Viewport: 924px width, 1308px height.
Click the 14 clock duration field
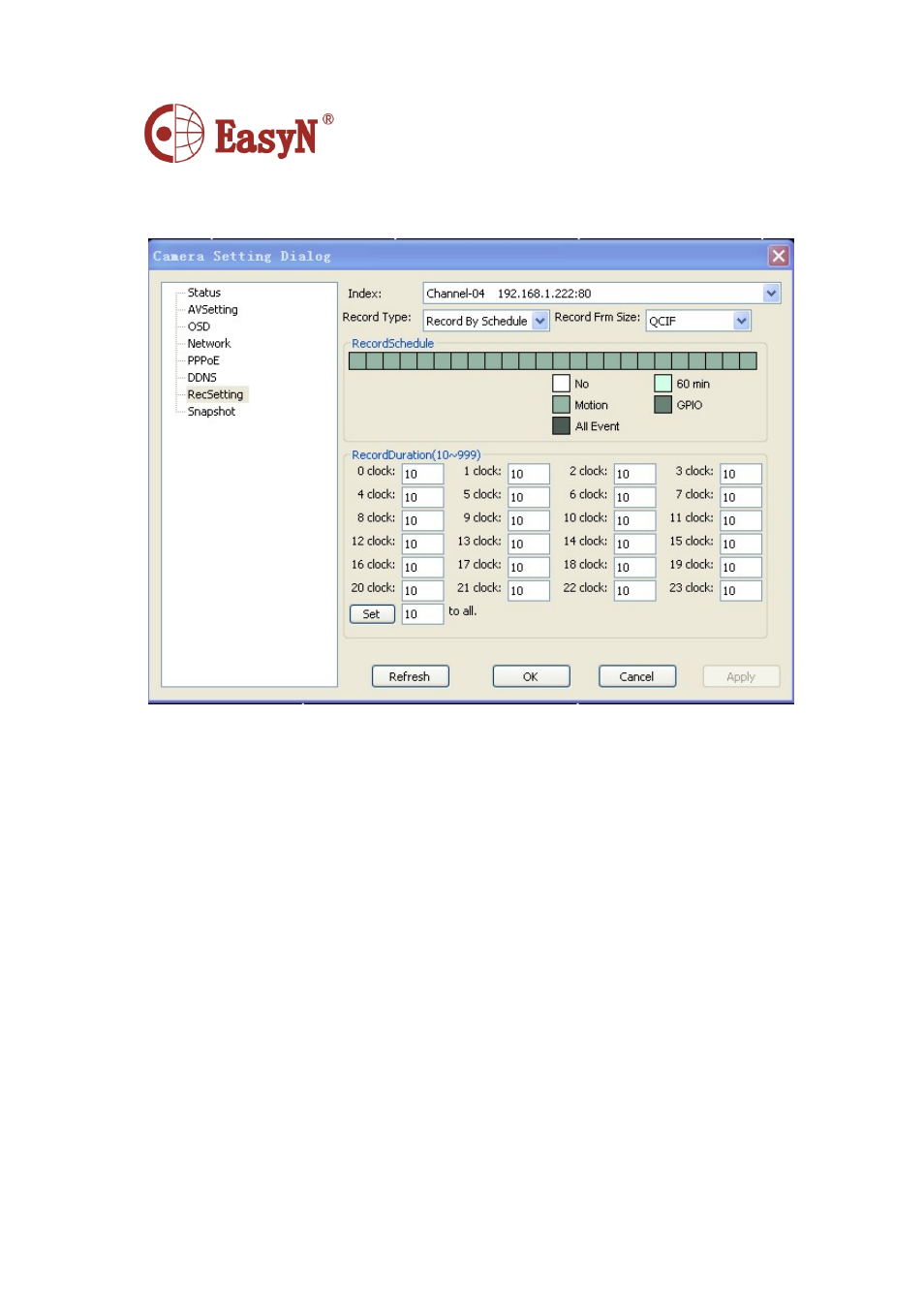(634, 544)
